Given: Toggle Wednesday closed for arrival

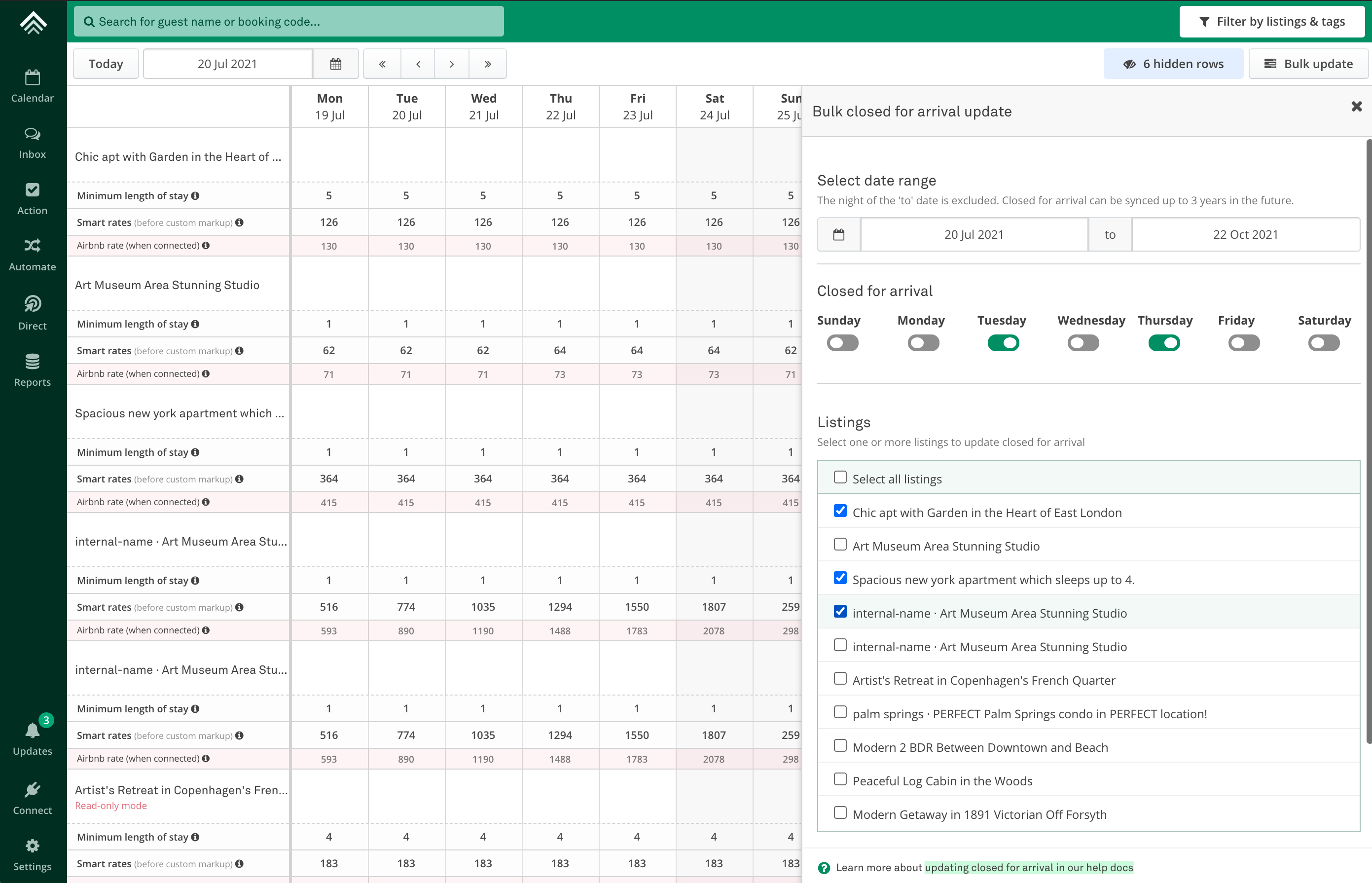Looking at the screenshot, I should click(x=1083, y=343).
